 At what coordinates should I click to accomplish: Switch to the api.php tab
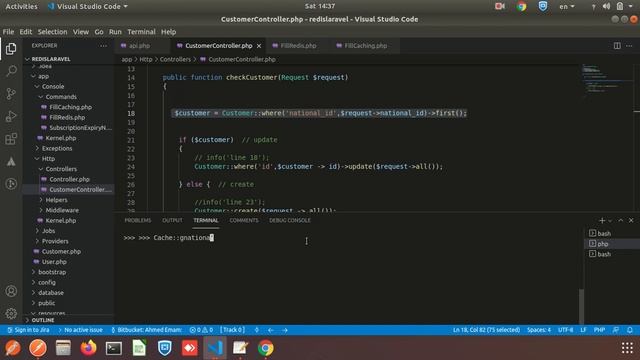tap(140, 46)
